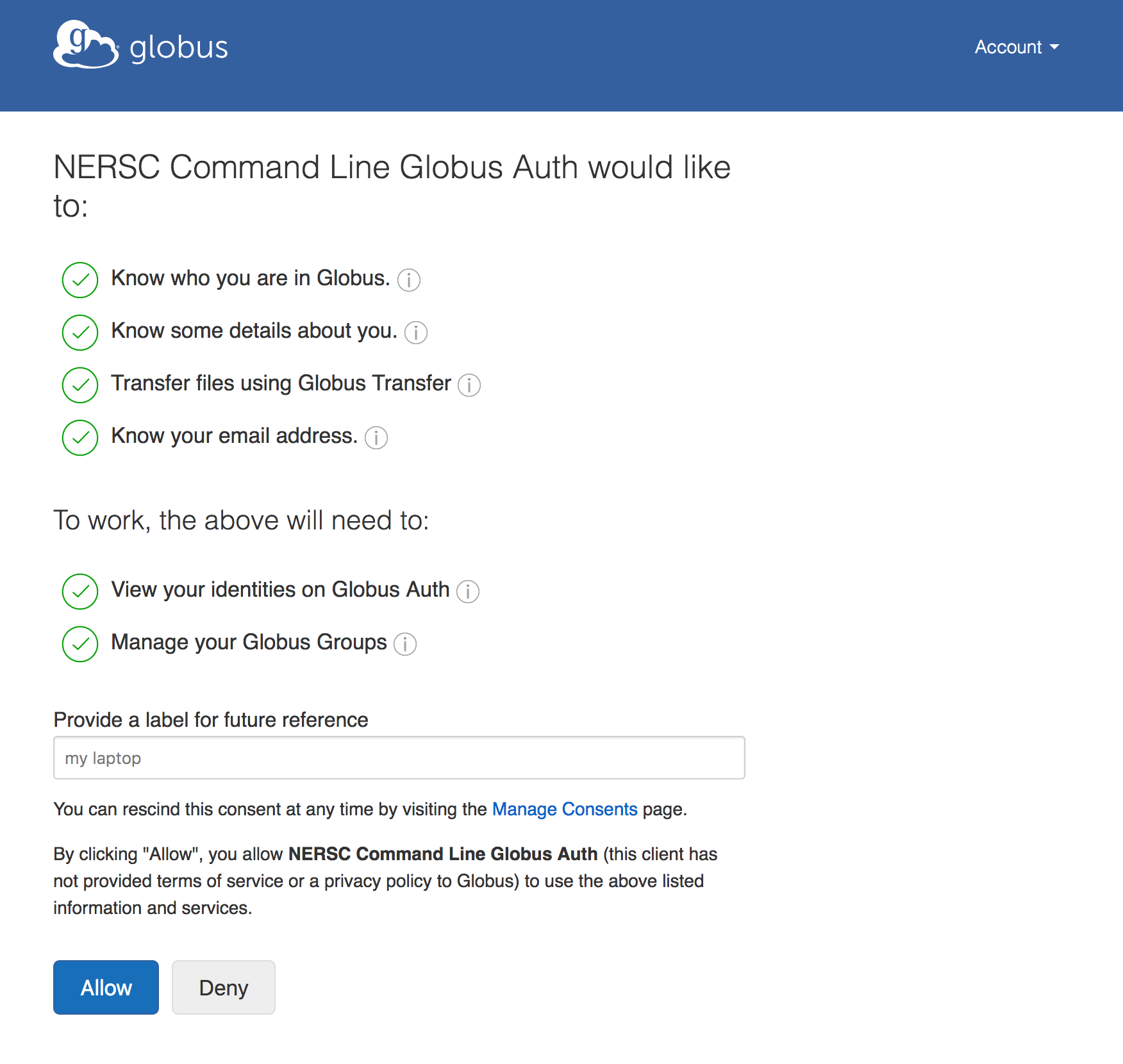Image resolution: width=1123 pixels, height=1064 pixels.
Task: Click the globus wordmark in header
Action: (179, 48)
